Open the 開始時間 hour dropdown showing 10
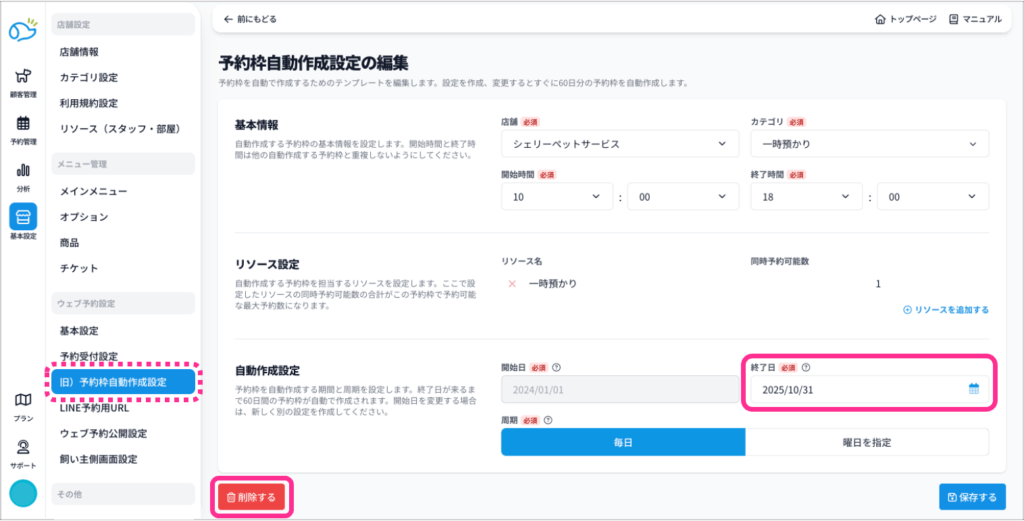 (x=557, y=197)
